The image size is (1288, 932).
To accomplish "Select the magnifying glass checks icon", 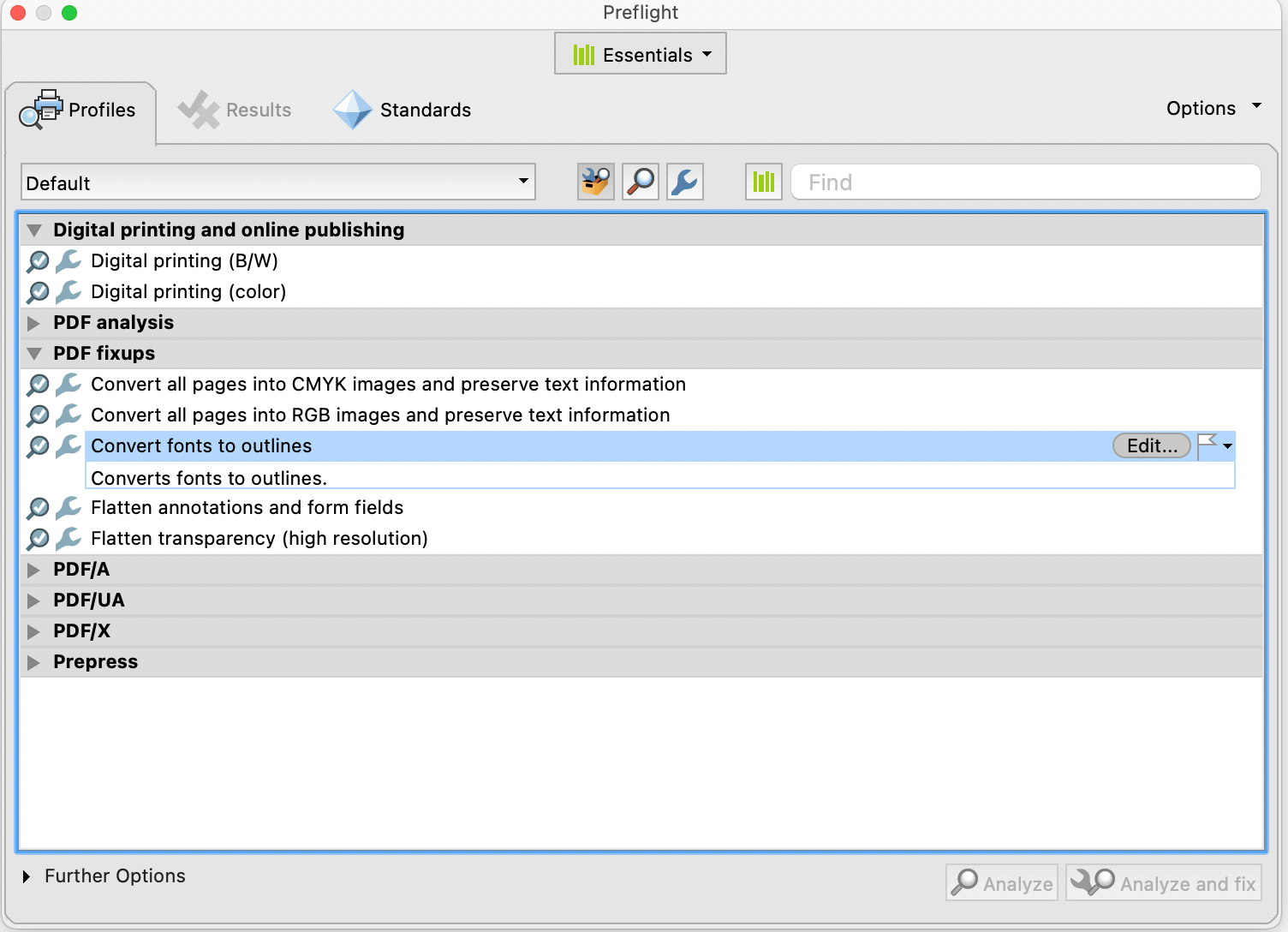I will (x=640, y=182).
